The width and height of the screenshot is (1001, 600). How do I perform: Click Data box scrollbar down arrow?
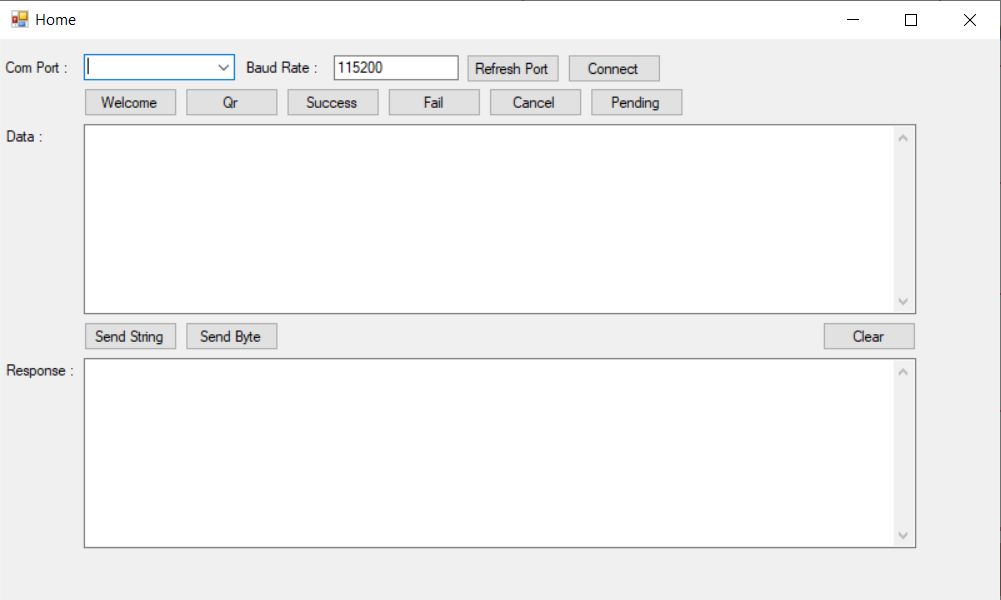point(903,301)
